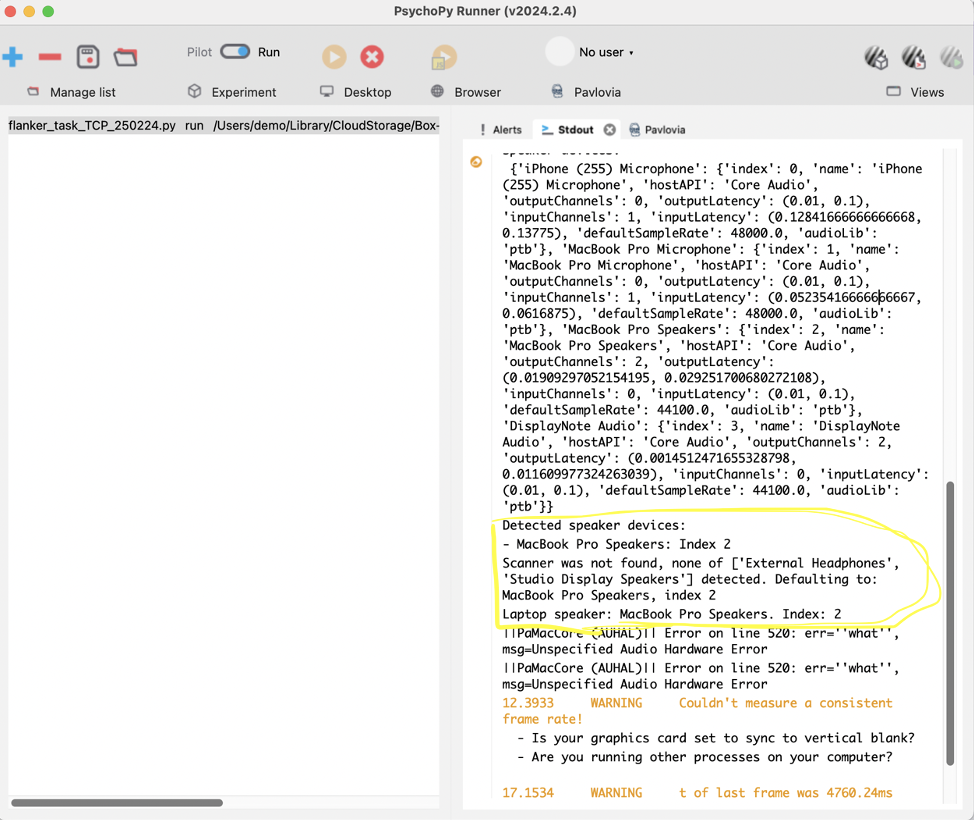
Task: Switch to the Pavlovia output tab
Action: coord(657,130)
